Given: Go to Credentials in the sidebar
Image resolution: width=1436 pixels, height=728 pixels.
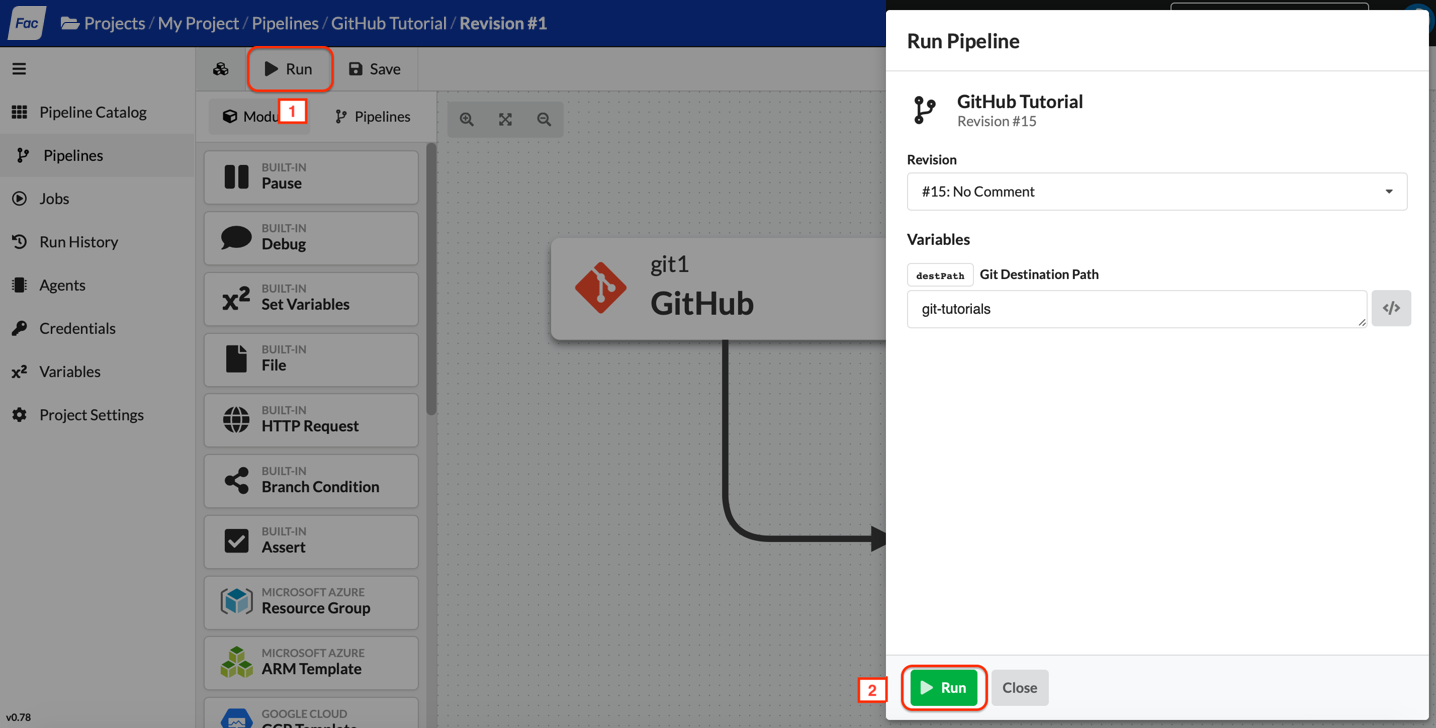Looking at the screenshot, I should click(x=77, y=328).
